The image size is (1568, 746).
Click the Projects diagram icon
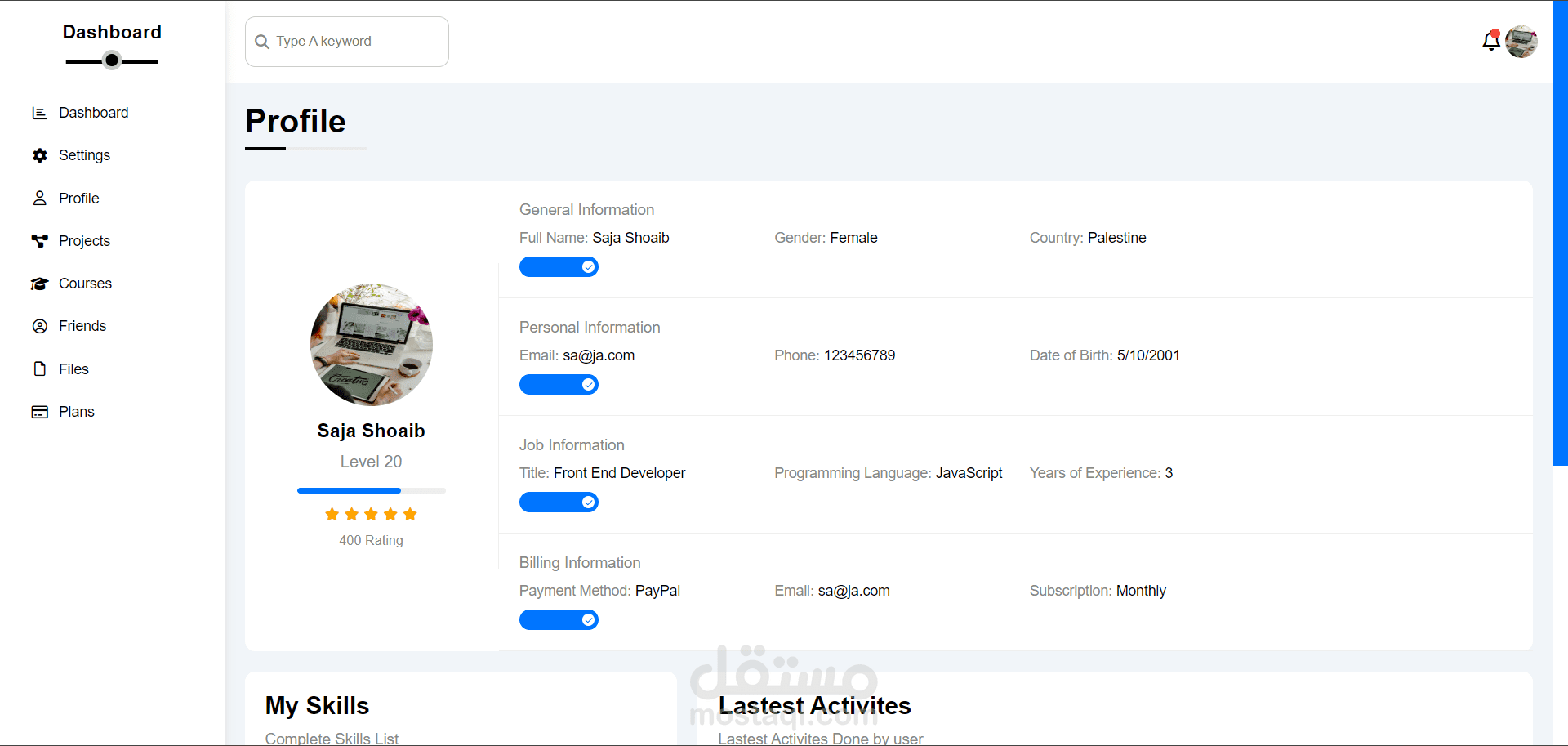(x=39, y=241)
